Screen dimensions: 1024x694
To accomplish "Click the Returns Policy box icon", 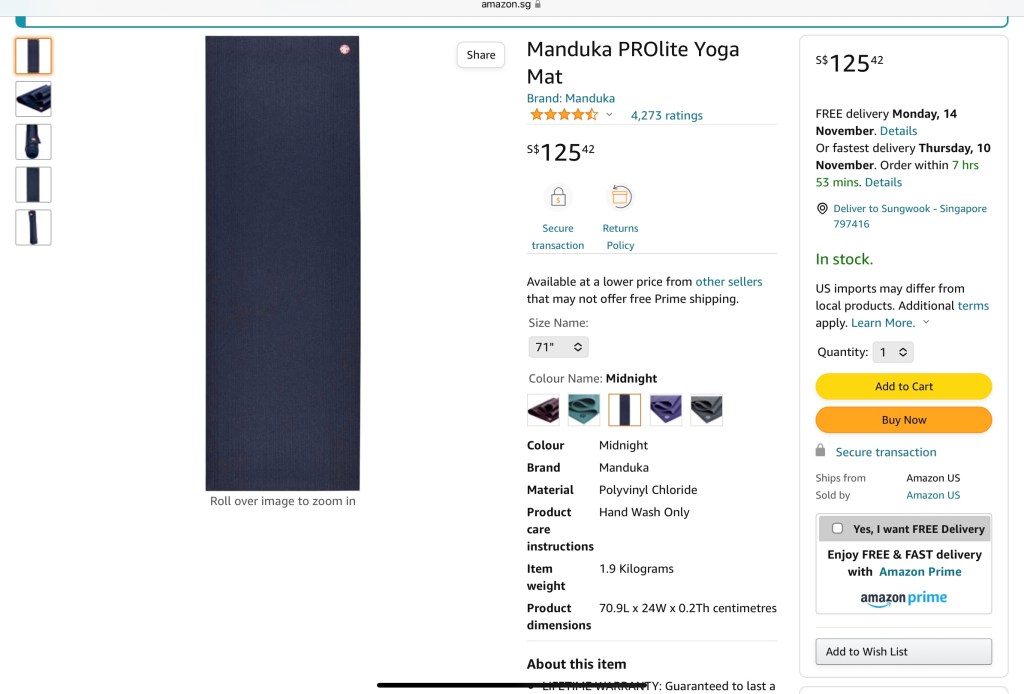I will click(620, 197).
